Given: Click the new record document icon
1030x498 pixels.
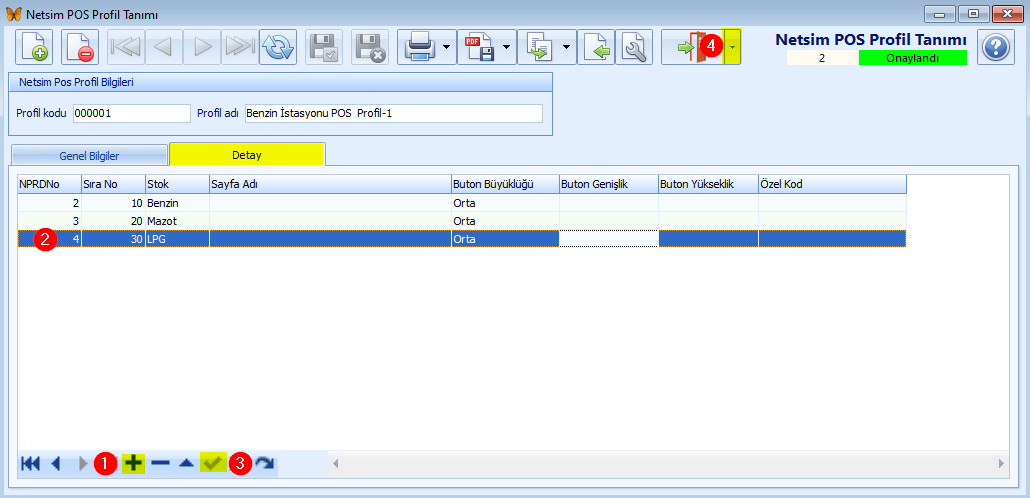Looking at the screenshot, I should 35,47.
